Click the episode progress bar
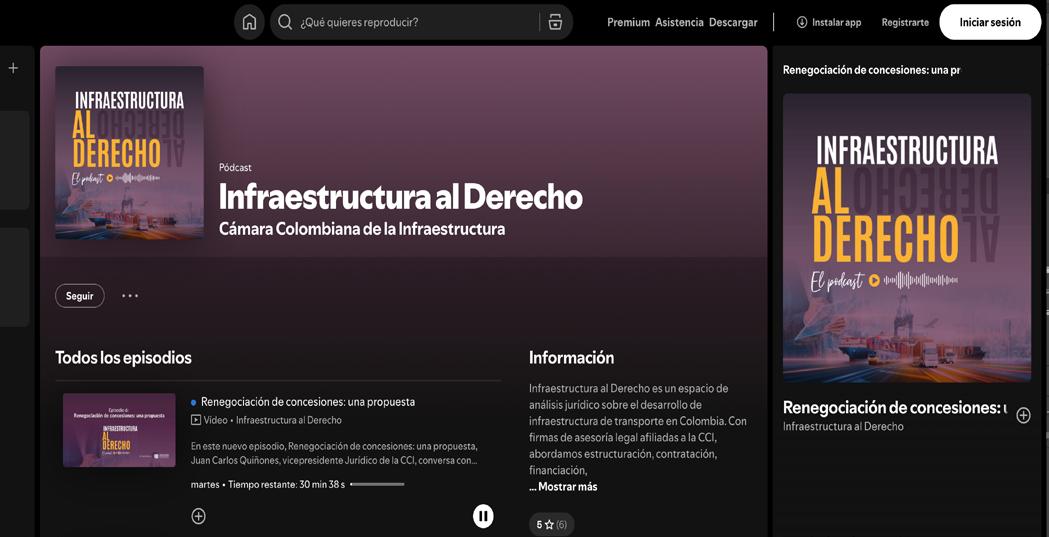 point(377,484)
